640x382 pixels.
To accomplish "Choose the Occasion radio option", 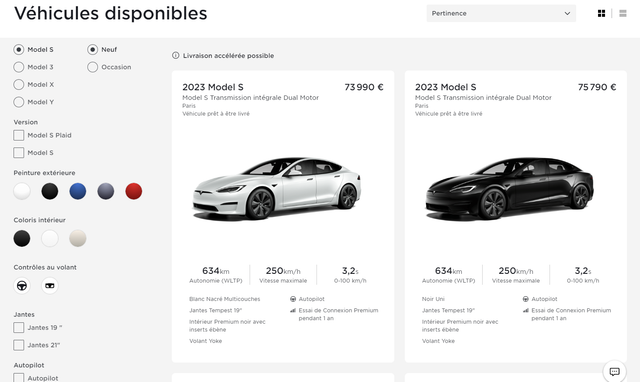I will coord(92,67).
